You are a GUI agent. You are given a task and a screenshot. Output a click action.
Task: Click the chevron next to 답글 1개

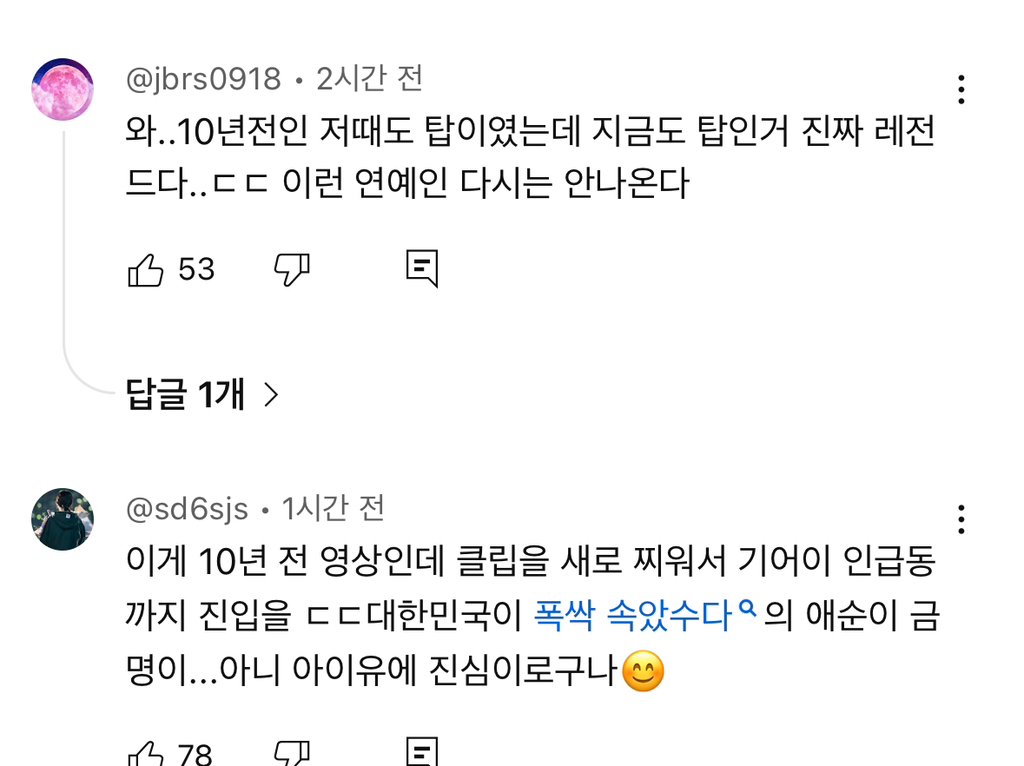(270, 396)
